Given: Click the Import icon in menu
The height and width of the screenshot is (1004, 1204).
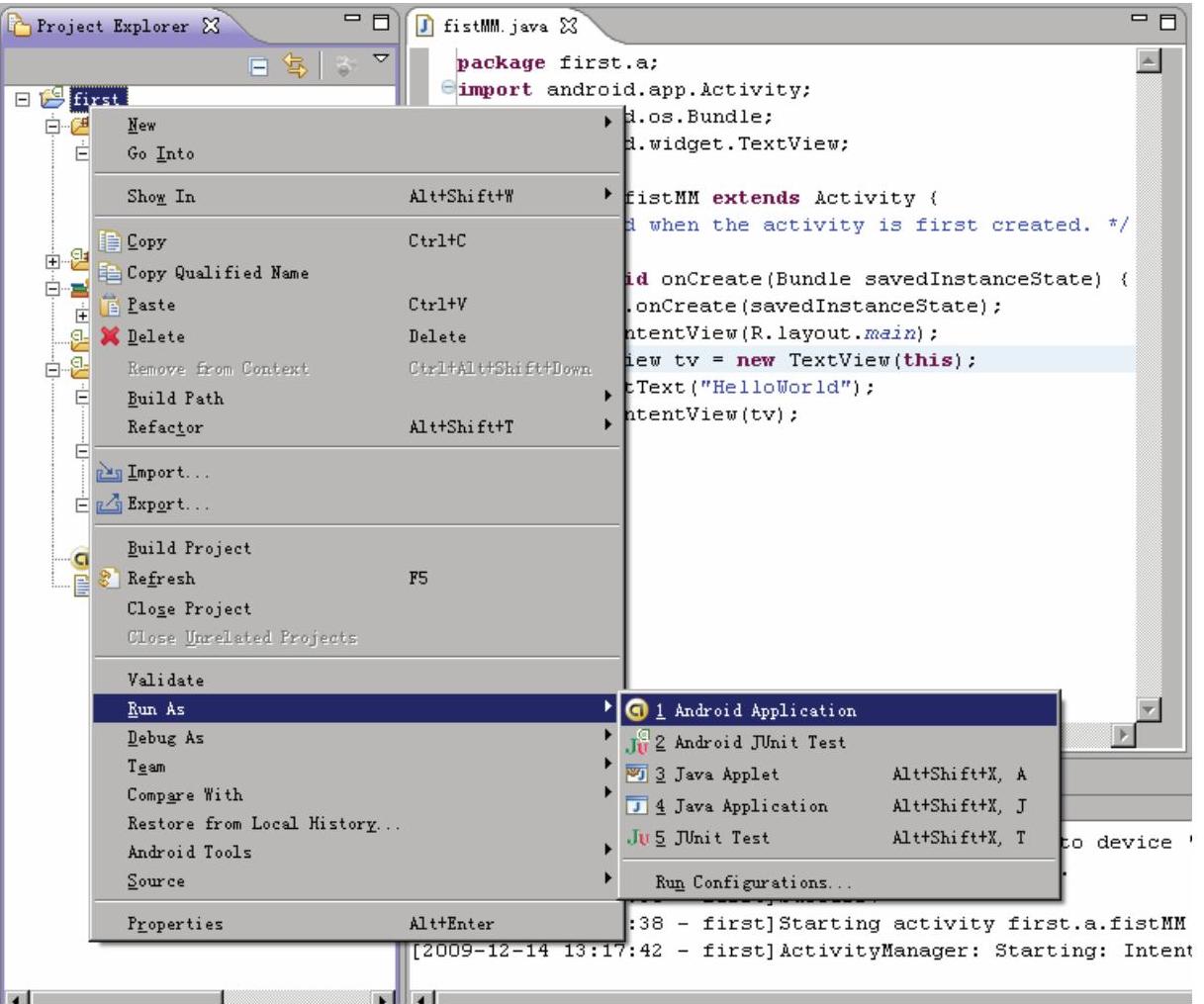Looking at the screenshot, I should click(109, 474).
